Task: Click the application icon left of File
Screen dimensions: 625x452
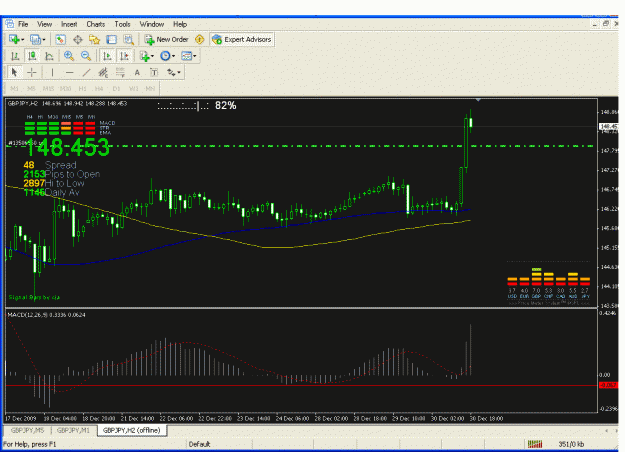Action: point(10,24)
